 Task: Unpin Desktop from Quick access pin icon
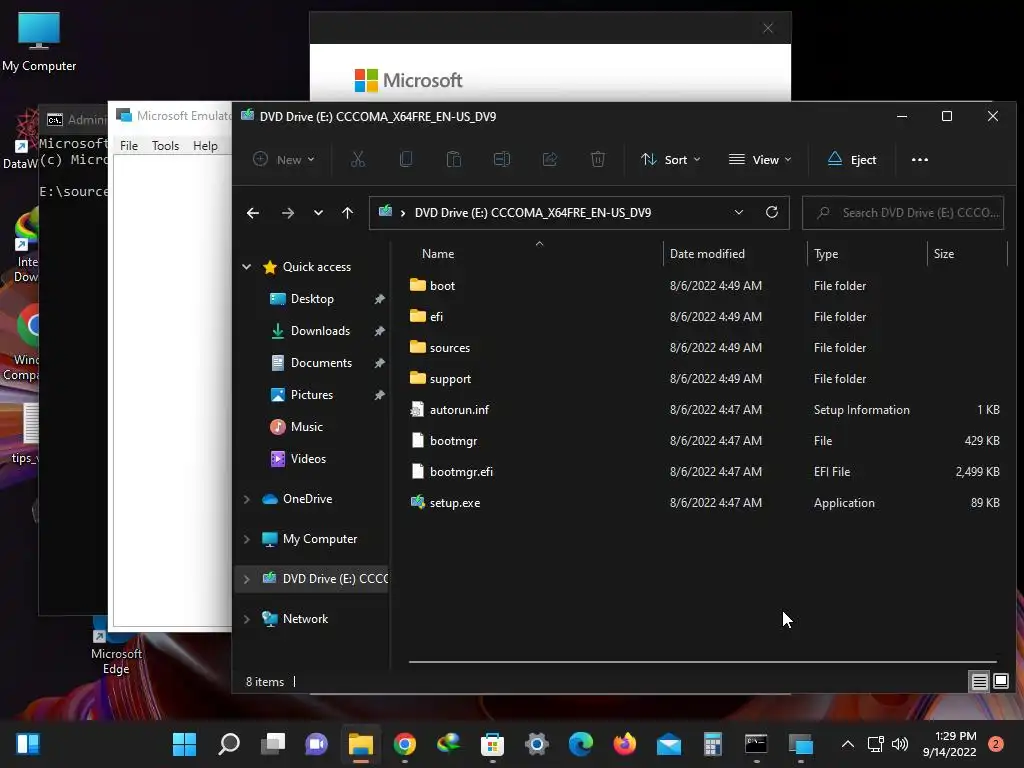click(x=379, y=299)
